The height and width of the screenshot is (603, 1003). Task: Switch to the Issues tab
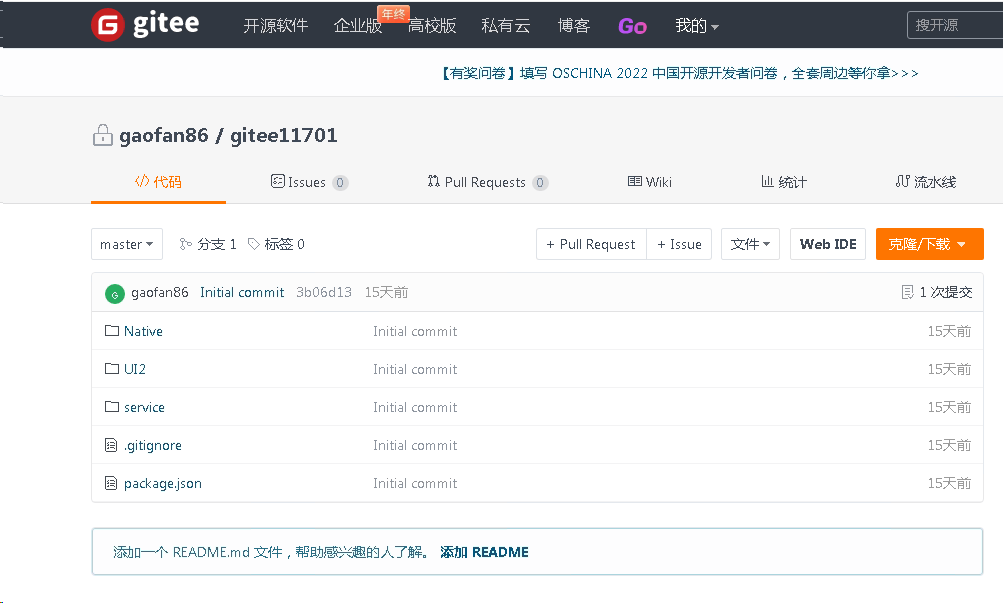(x=308, y=182)
